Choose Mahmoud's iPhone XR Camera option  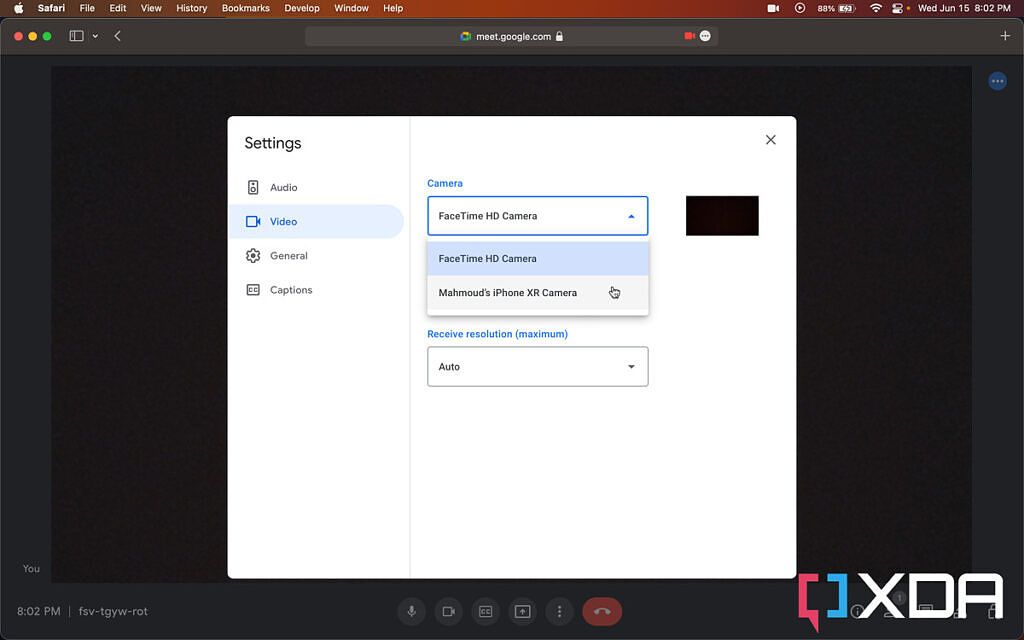tap(508, 293)
